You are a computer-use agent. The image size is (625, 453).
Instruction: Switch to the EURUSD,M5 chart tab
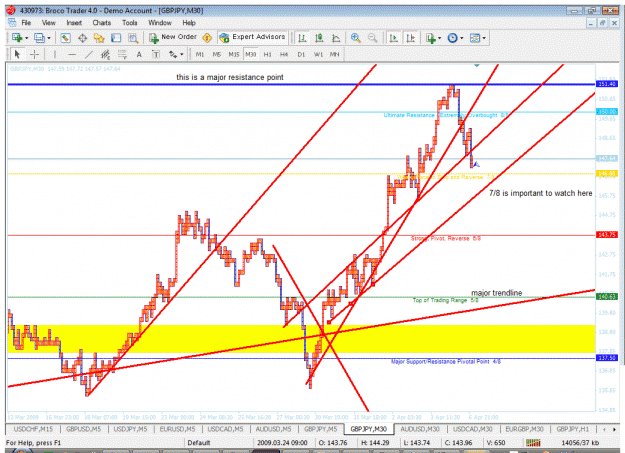click(x=177, y=429)
